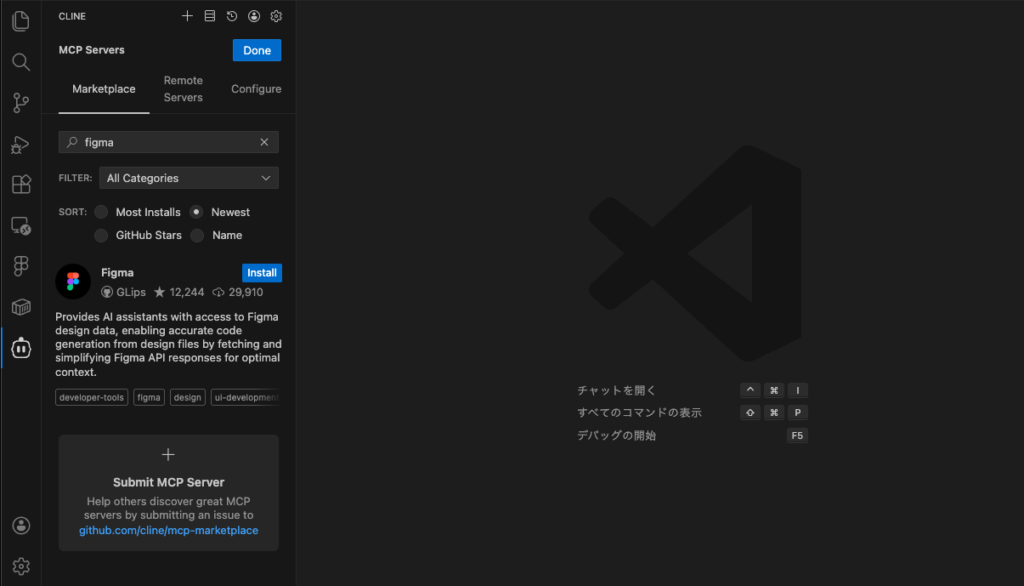This screenshot has height=586, width=1024.
Task: Install the Figma MCP server
Action: tap(262, 273)
